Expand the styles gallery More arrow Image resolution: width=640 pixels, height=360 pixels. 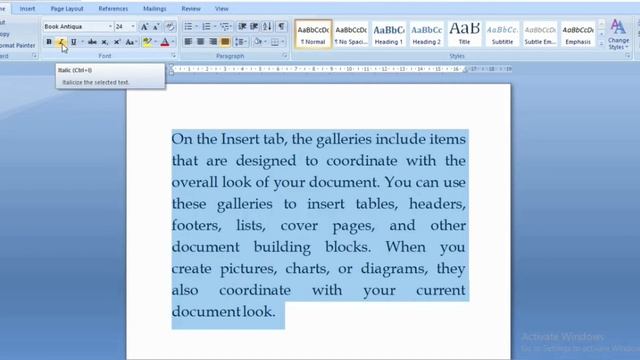tap(601, 43)
